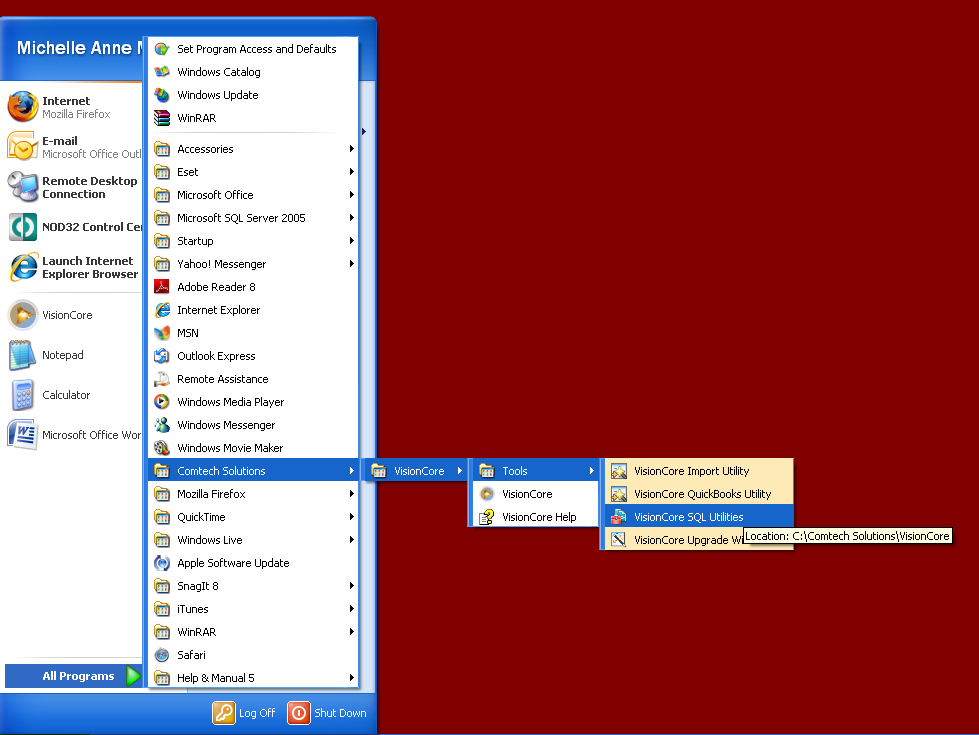
Task: Click the WinRAR program icon near top
Action: pos(162,118)
